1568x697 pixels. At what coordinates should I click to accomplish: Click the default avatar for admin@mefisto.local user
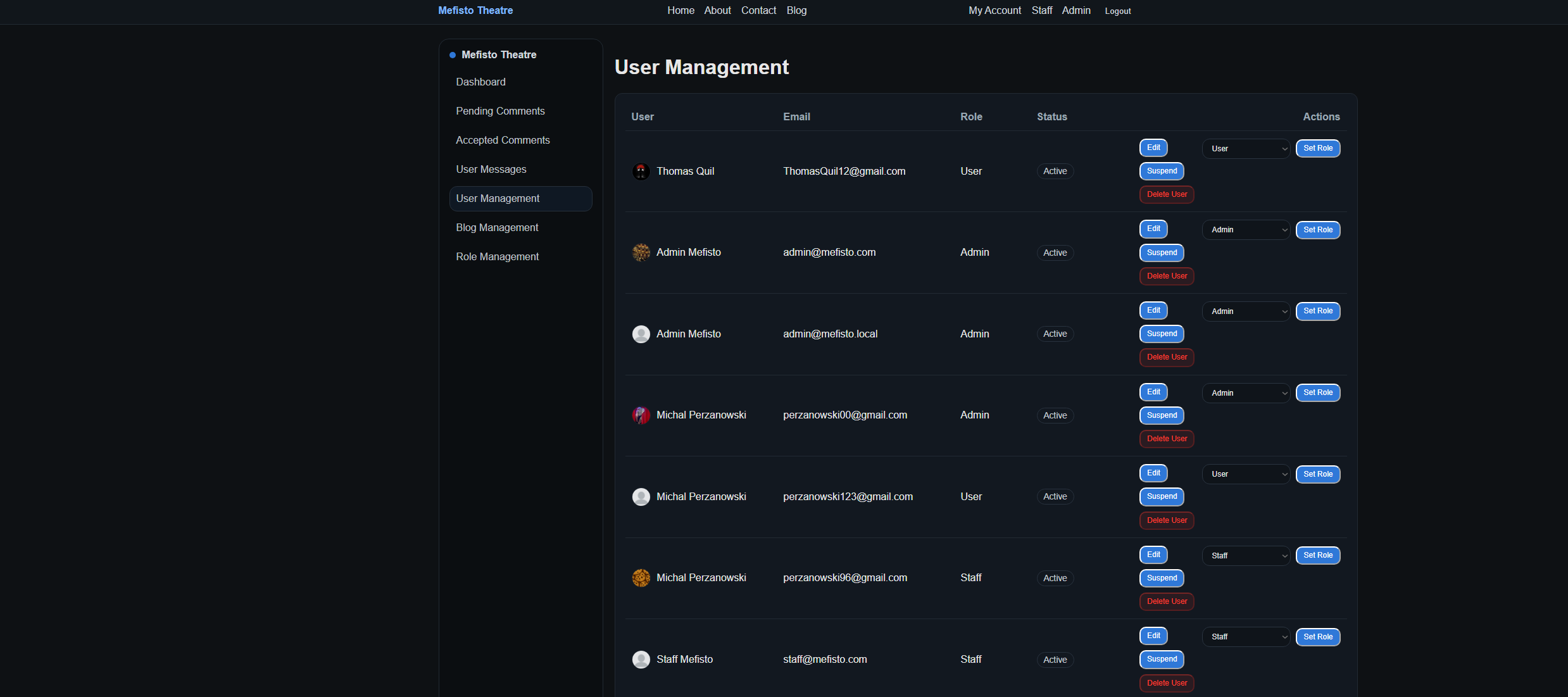pos(641,334)
